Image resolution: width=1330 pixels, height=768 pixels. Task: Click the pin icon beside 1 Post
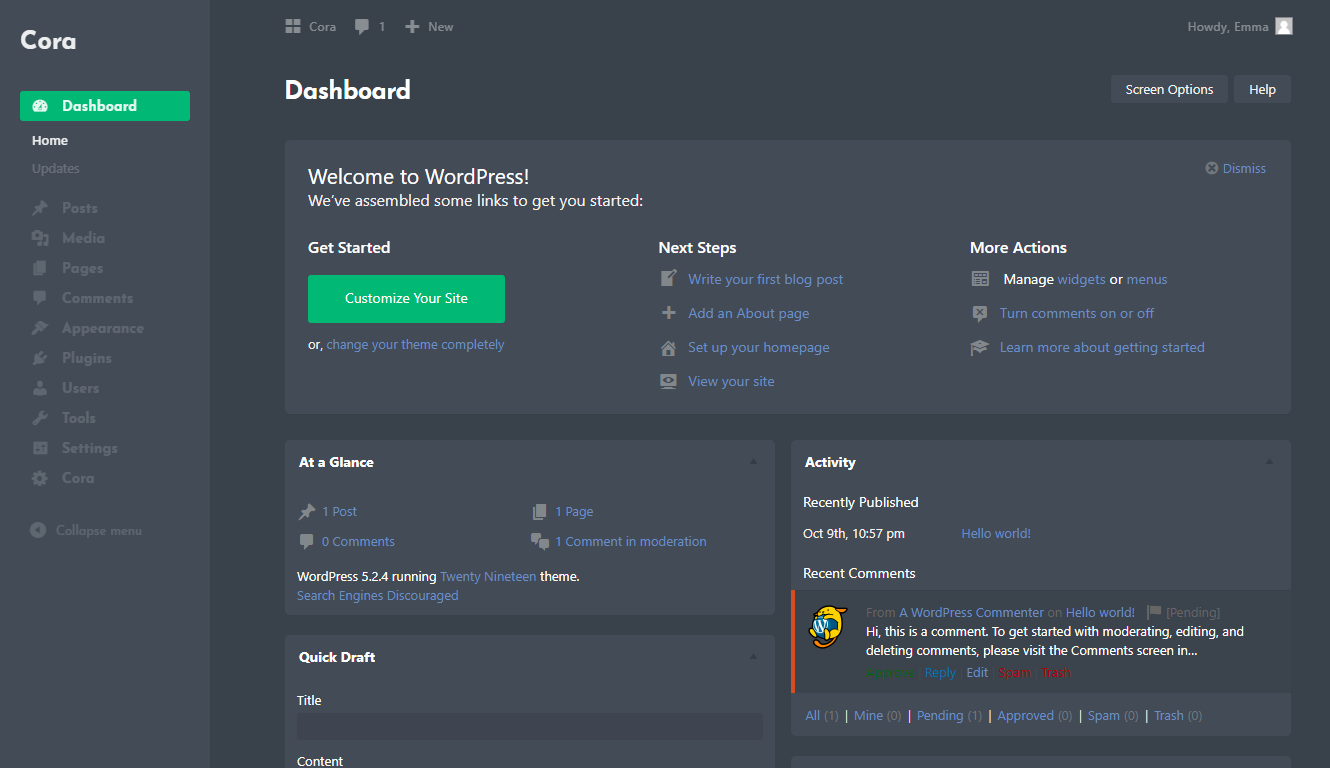point(307,512)
